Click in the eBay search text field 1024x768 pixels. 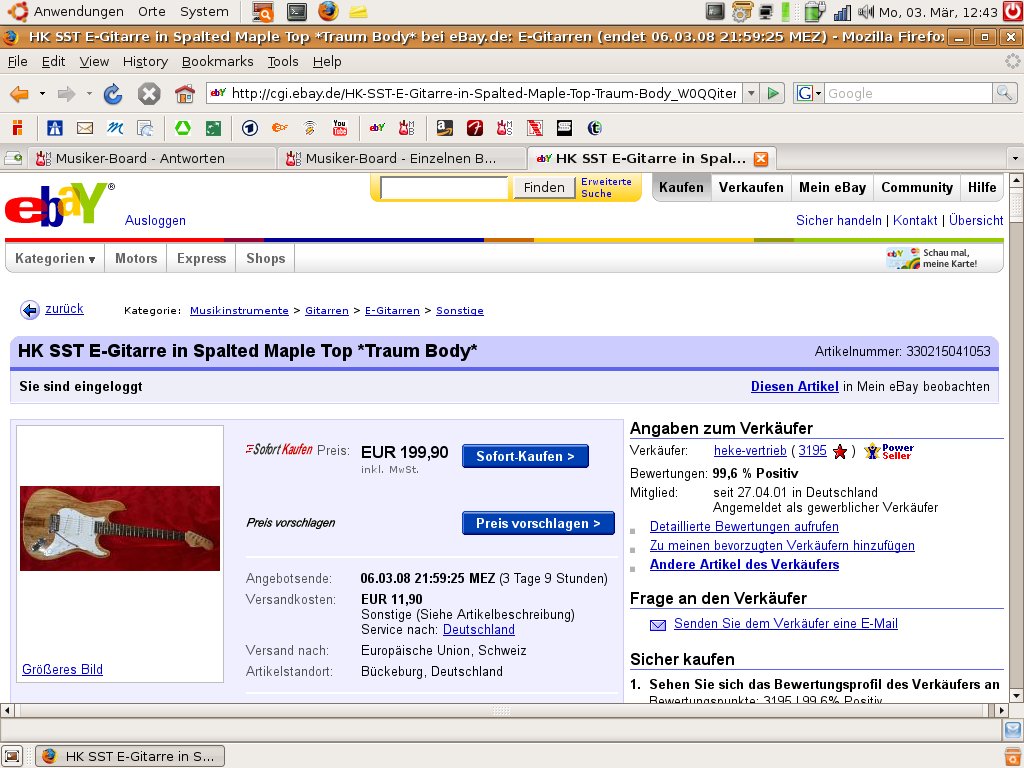444,188
